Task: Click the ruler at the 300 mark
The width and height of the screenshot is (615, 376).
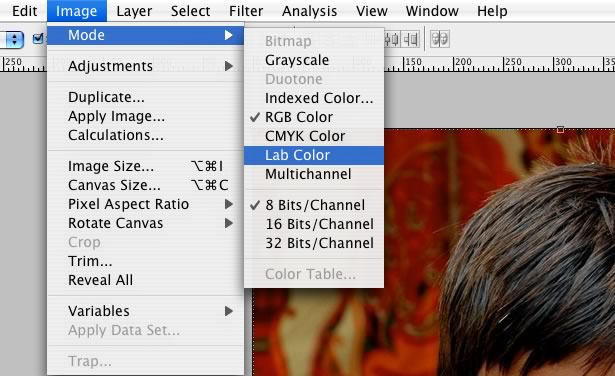Action: (x=563, y=62)
